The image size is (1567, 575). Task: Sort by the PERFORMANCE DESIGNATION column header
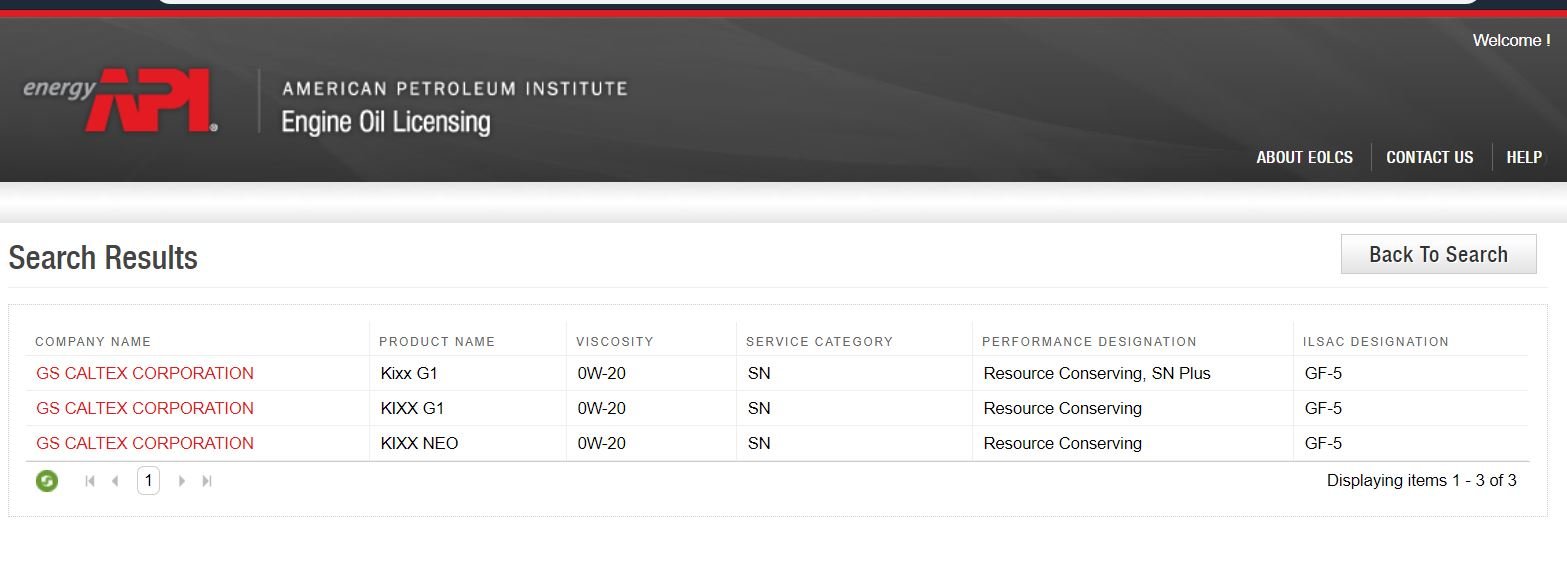pos(1089,341)
